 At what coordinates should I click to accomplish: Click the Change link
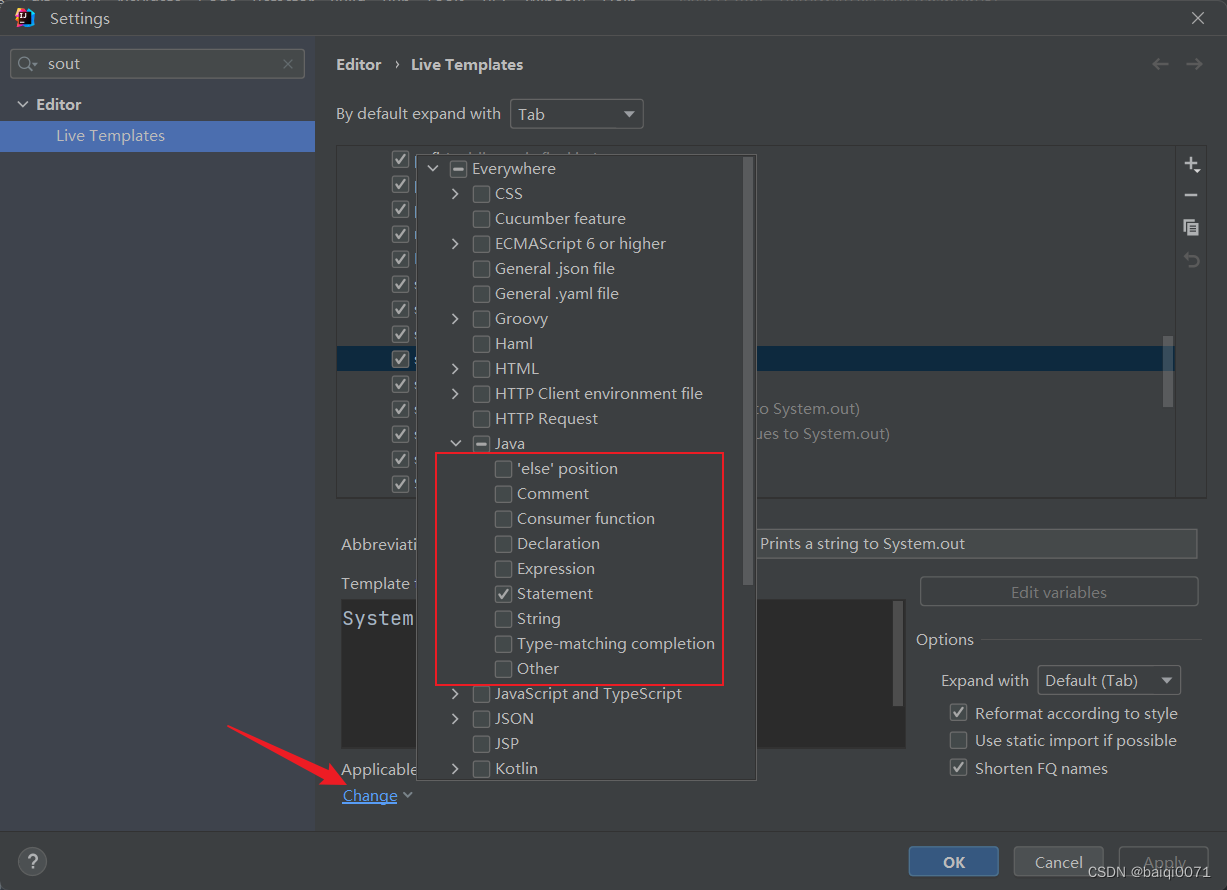coord(370,796)
